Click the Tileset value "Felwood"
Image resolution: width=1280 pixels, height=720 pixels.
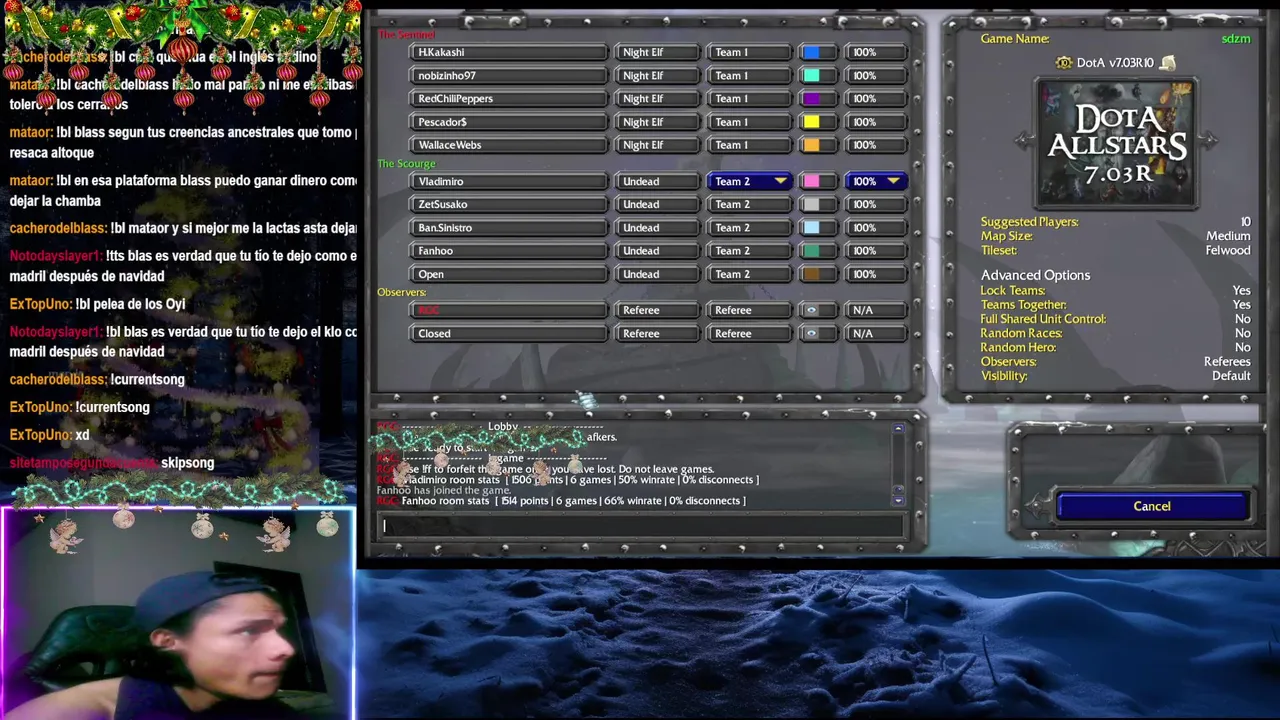pos(1227,251)
